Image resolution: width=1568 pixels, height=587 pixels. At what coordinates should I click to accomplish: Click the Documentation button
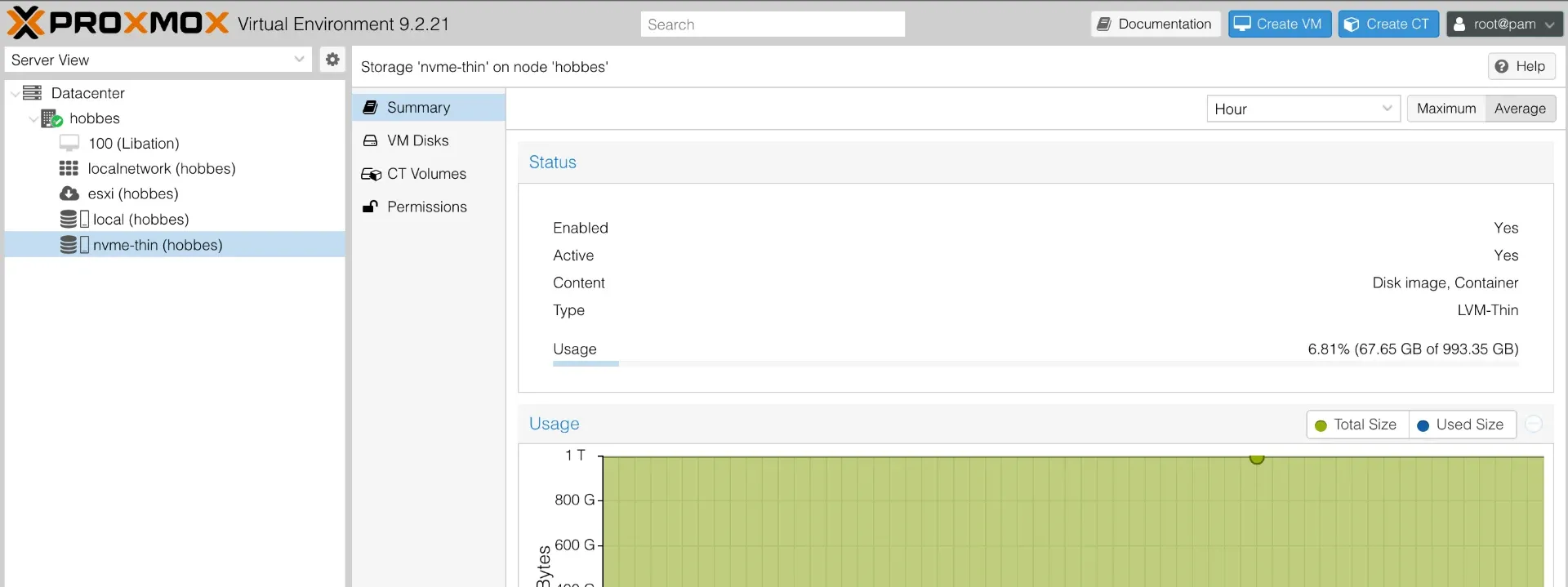tap(1156, 24)
